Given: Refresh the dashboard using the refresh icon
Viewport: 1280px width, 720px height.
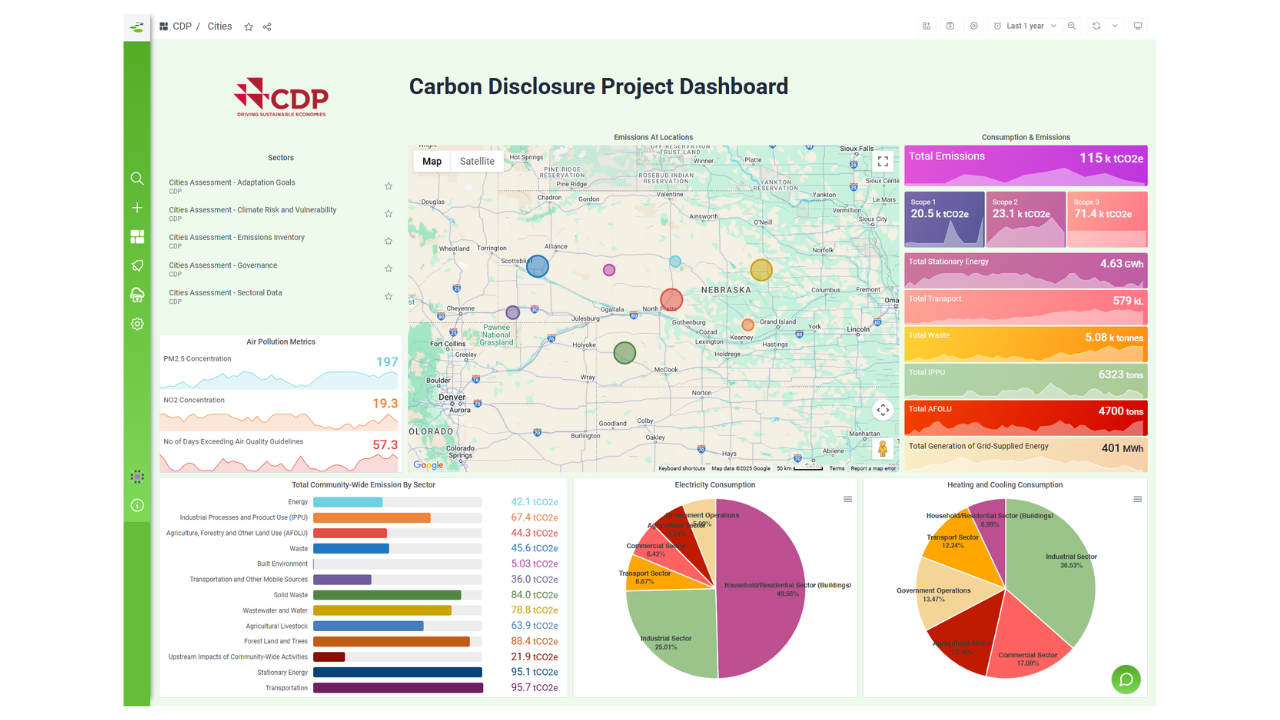Looking at the screenshot, I should 1096,26.
